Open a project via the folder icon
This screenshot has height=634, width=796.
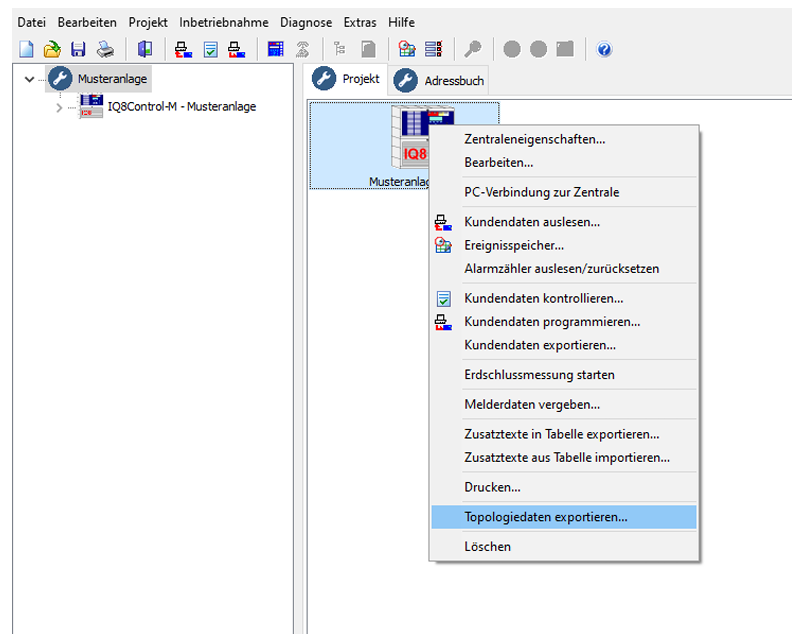tap(52, 49)
